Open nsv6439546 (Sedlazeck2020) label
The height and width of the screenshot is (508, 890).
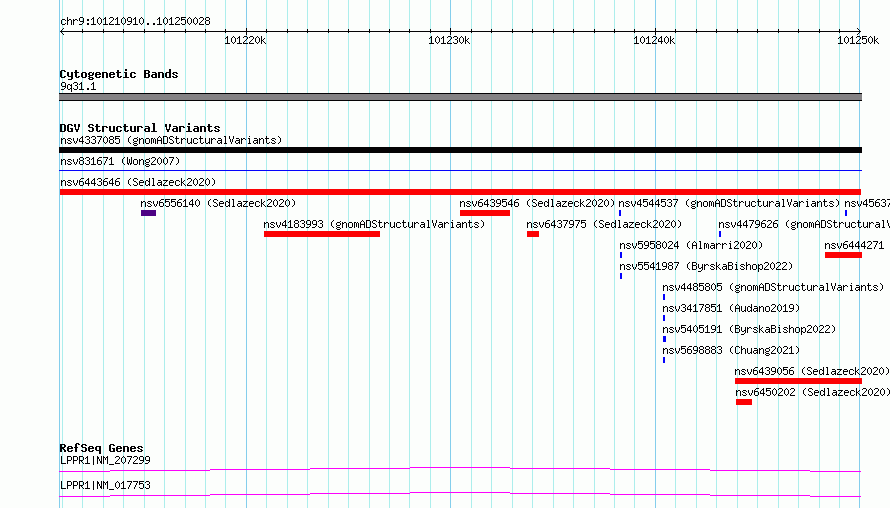[537, 203]
